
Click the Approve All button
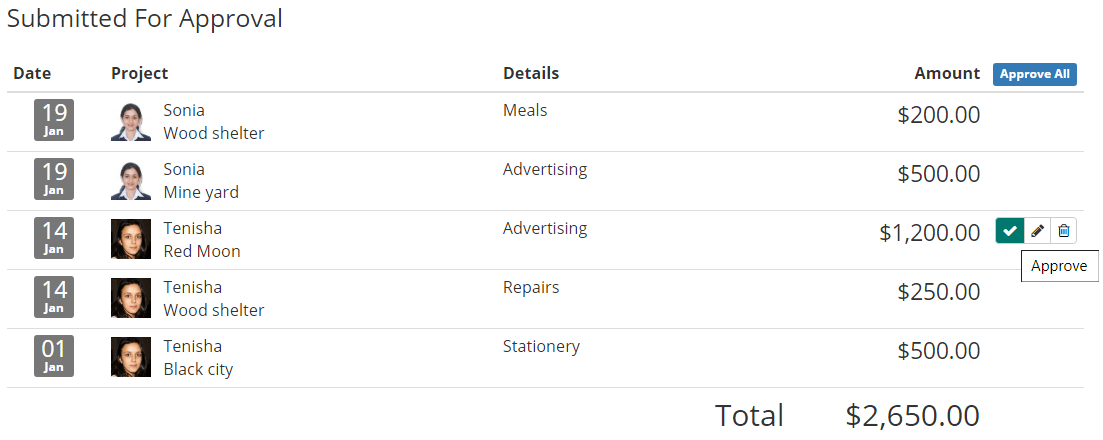(1035, 74)
